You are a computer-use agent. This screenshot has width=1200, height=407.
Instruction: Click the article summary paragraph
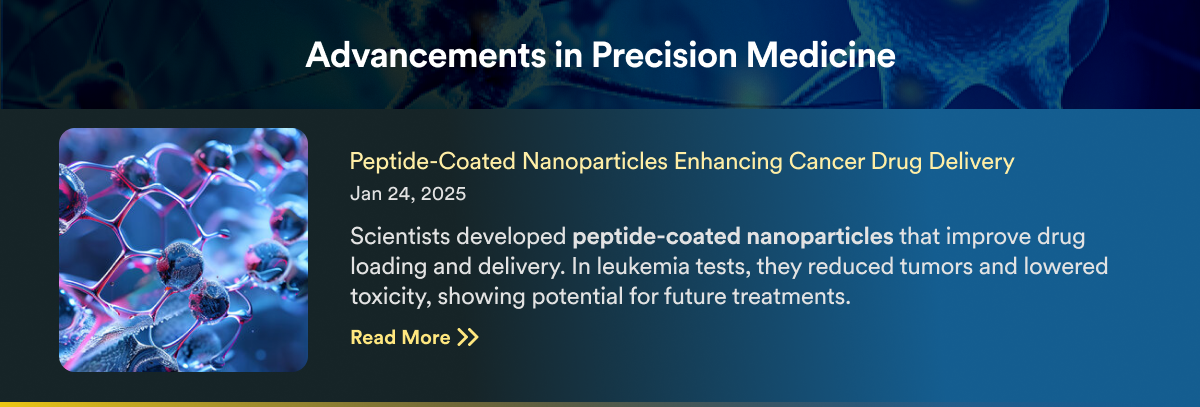pos(729,267)
